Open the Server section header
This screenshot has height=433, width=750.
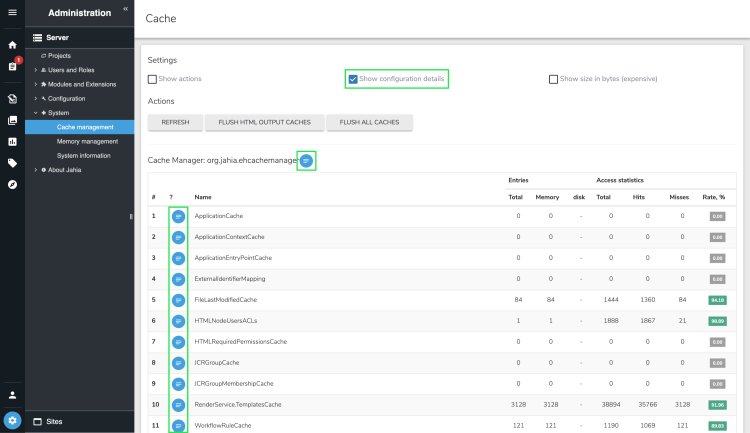pyautogui.click(x=79, y=37)
